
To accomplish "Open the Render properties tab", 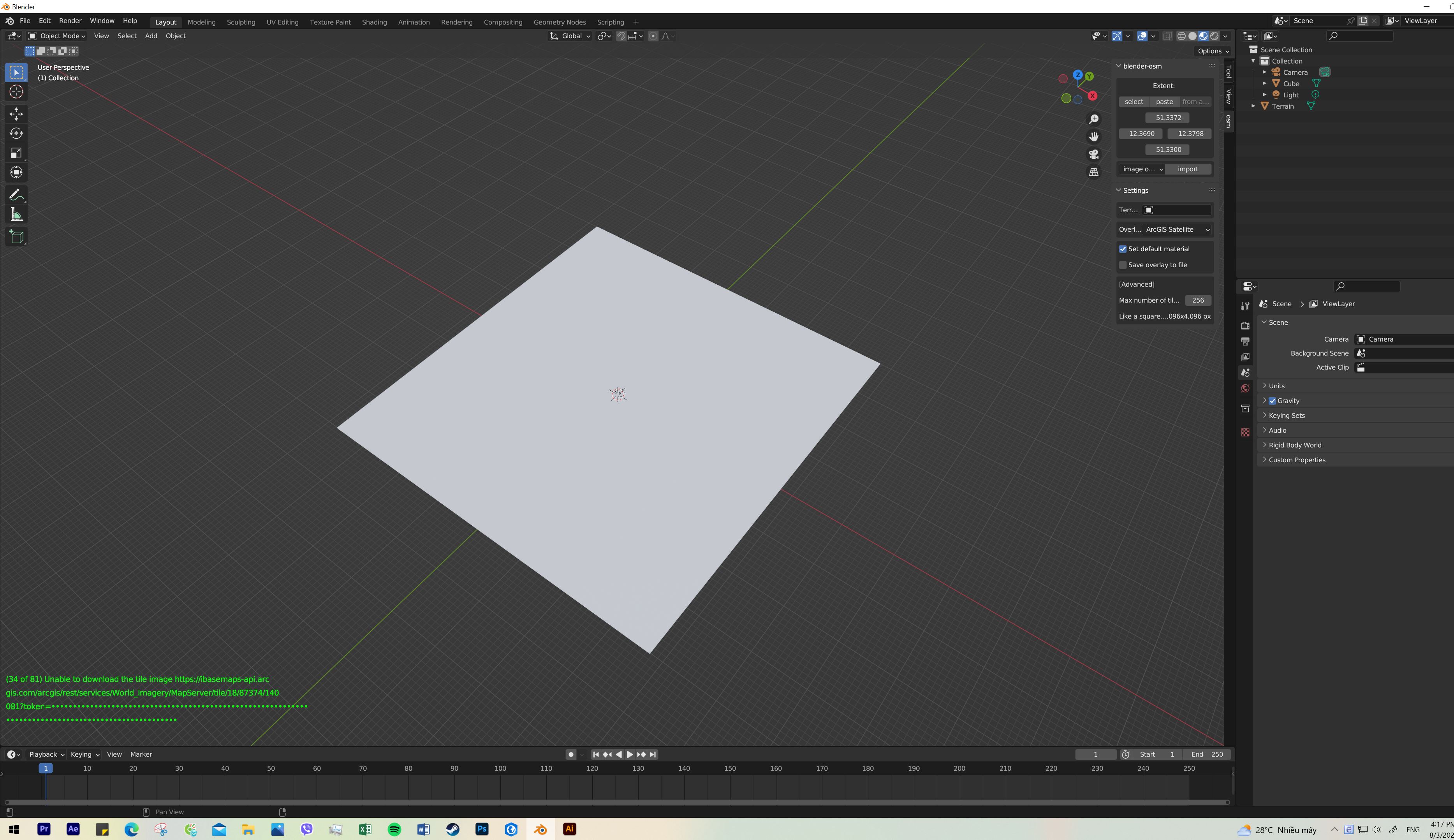I will (x=1245, y=325).
